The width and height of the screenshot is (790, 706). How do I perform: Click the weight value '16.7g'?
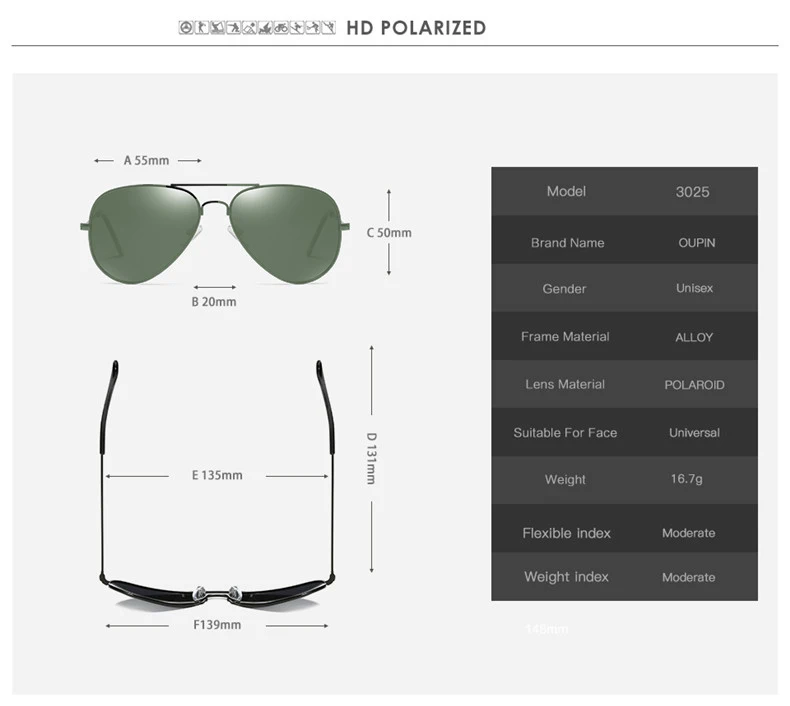point(686,479)
